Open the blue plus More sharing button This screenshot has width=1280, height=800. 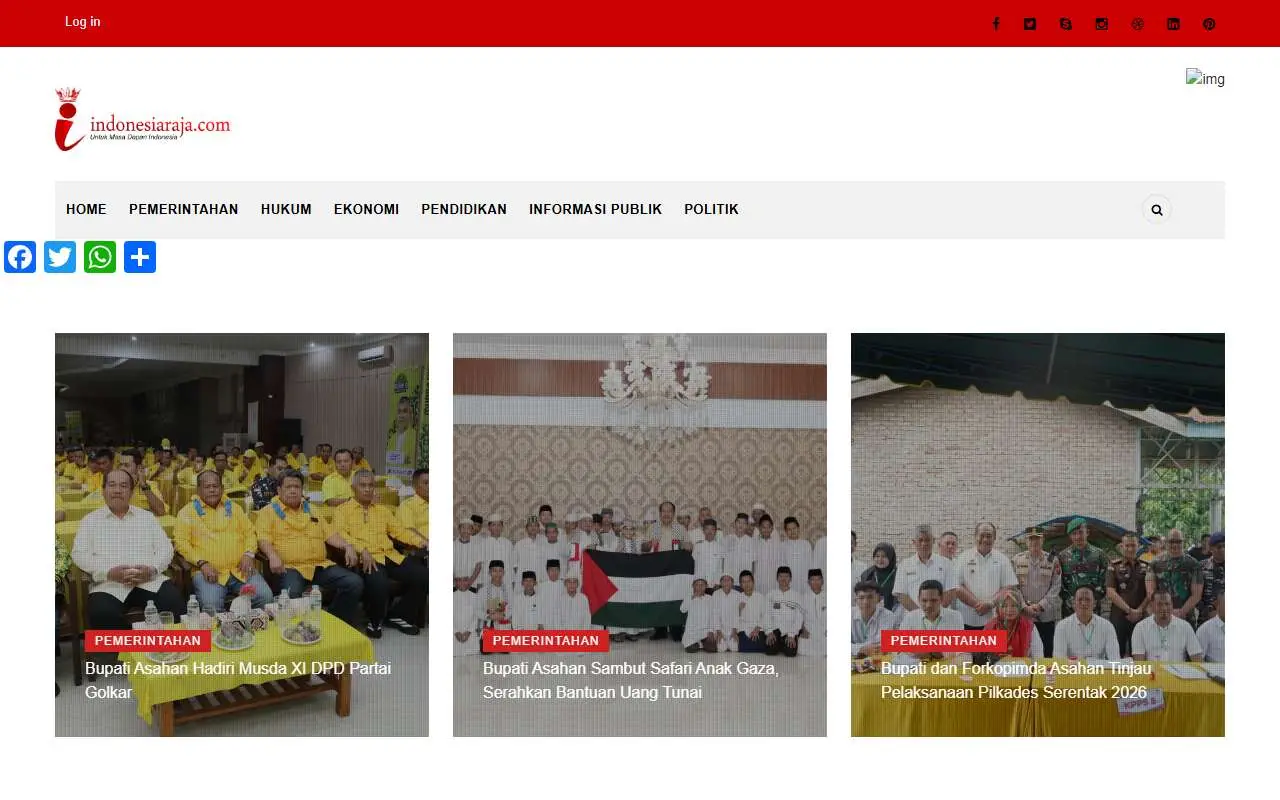pyautogui.click(x=140, y=257)
